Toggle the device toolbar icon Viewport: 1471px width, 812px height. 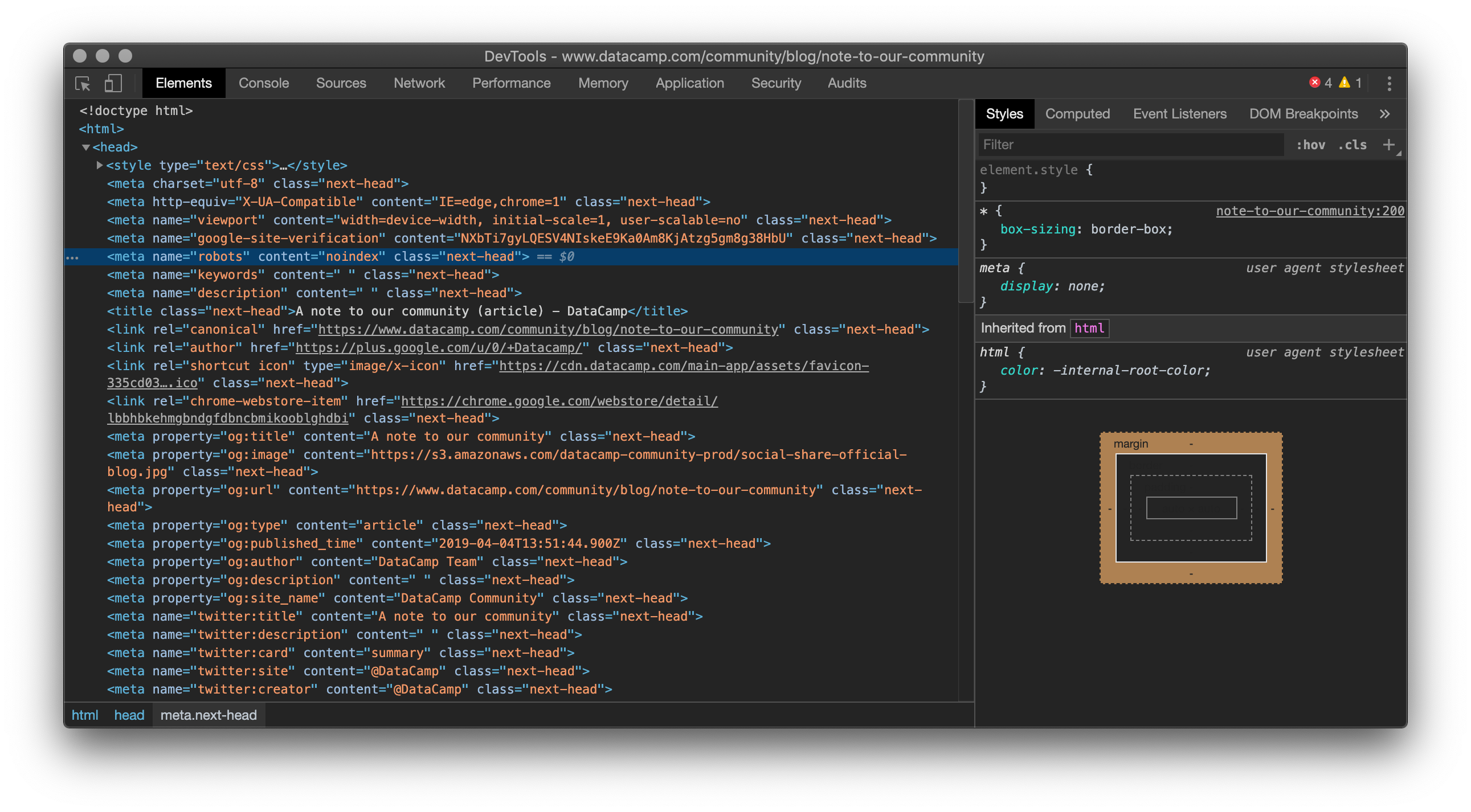point(113,83)
